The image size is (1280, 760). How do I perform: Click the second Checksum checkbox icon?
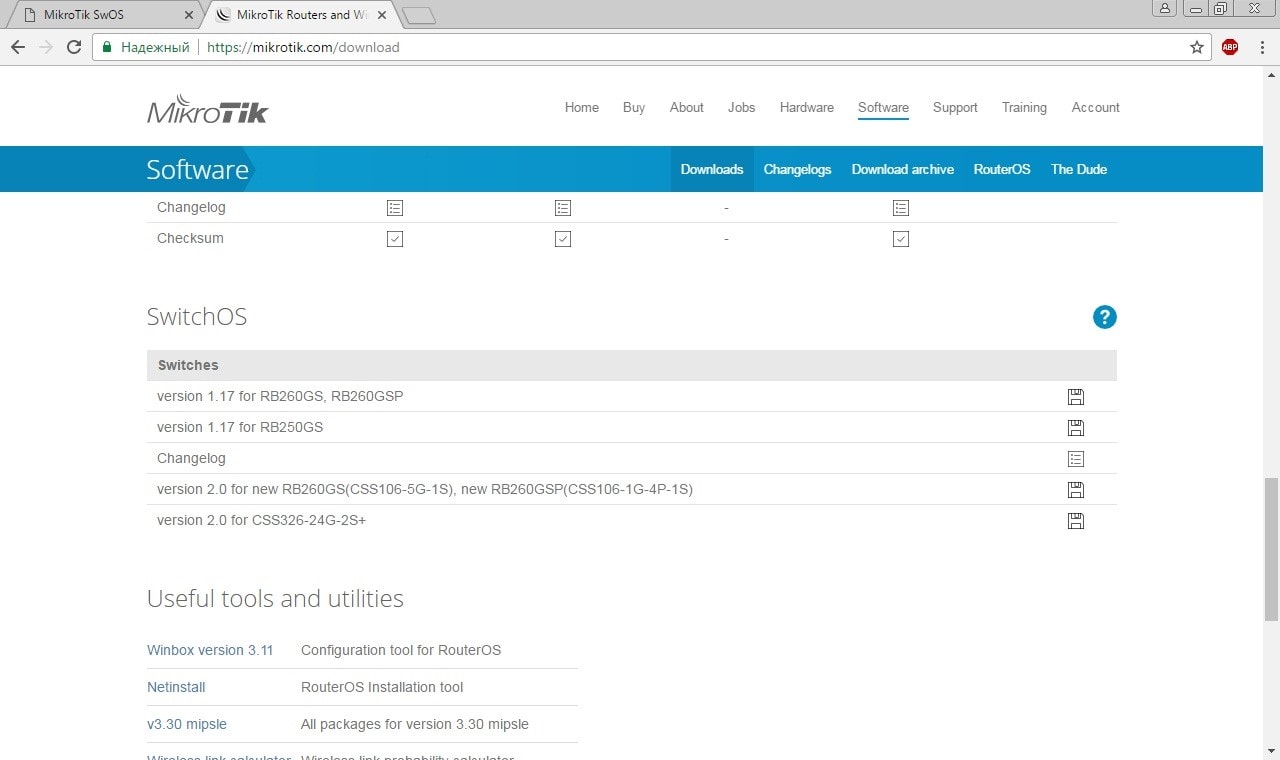coord(563,239)
